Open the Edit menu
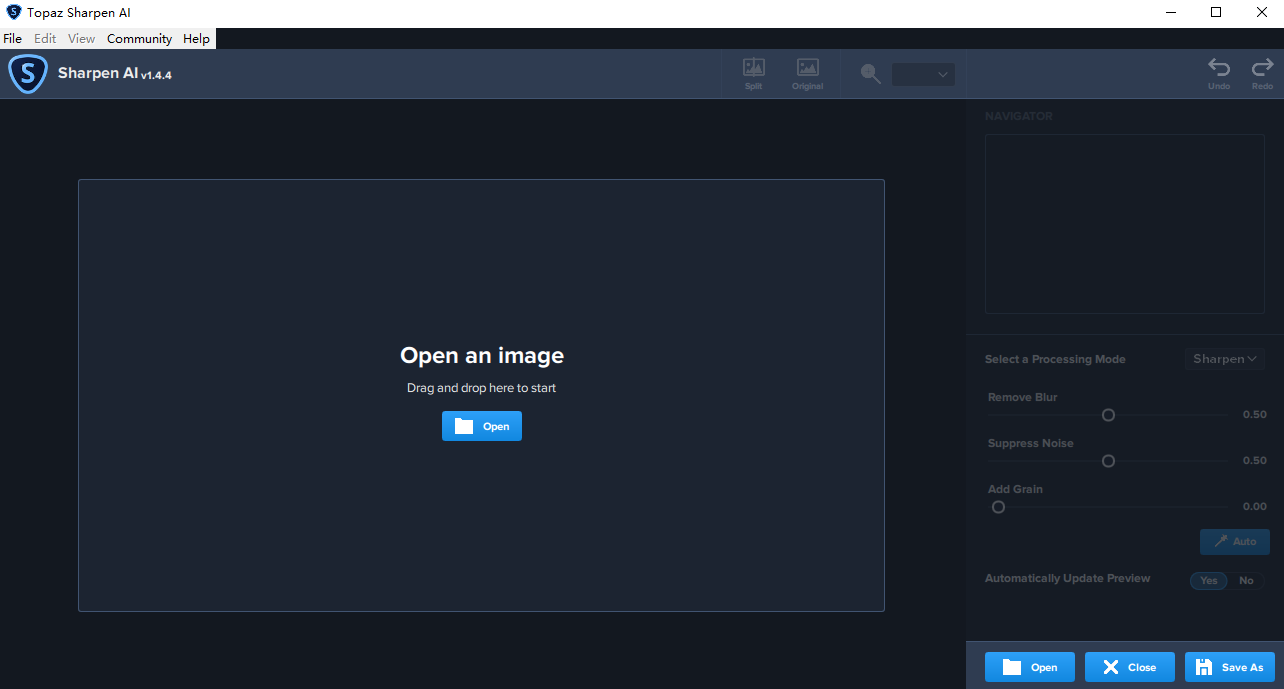The height and width of the screenshot is (689, 1284). click(45, 39)
